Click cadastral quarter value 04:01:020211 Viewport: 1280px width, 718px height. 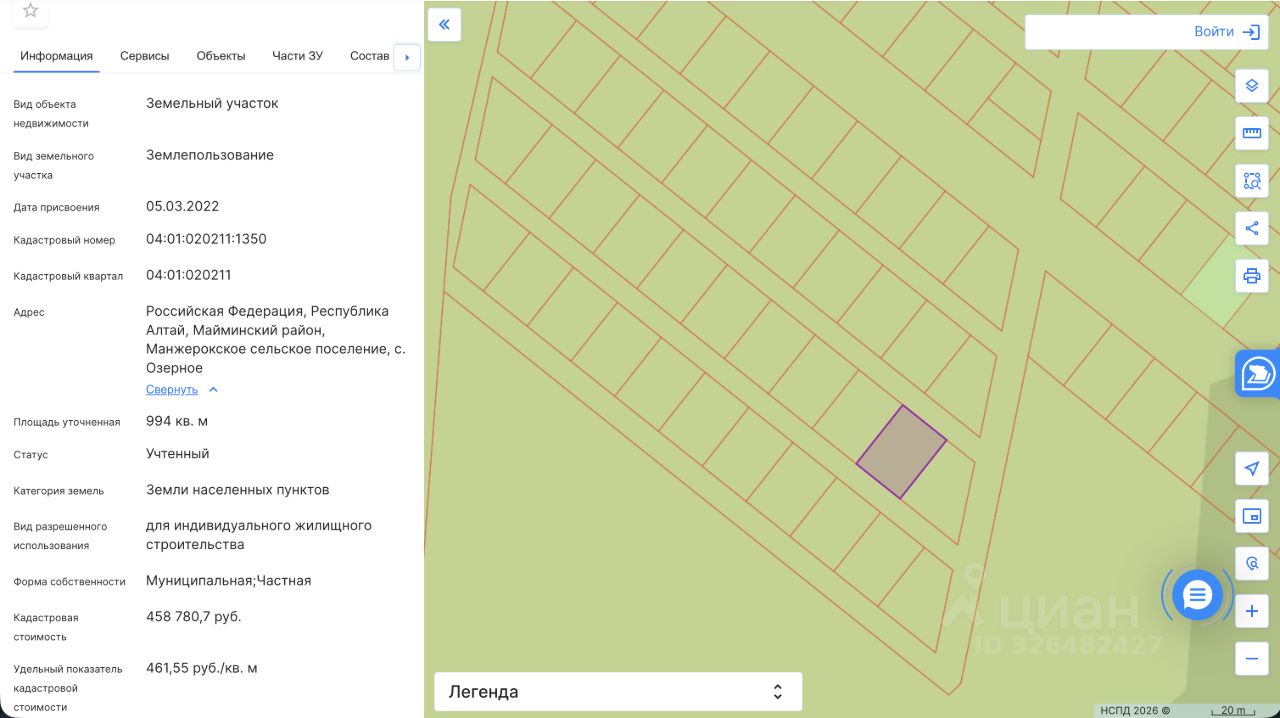188,275
